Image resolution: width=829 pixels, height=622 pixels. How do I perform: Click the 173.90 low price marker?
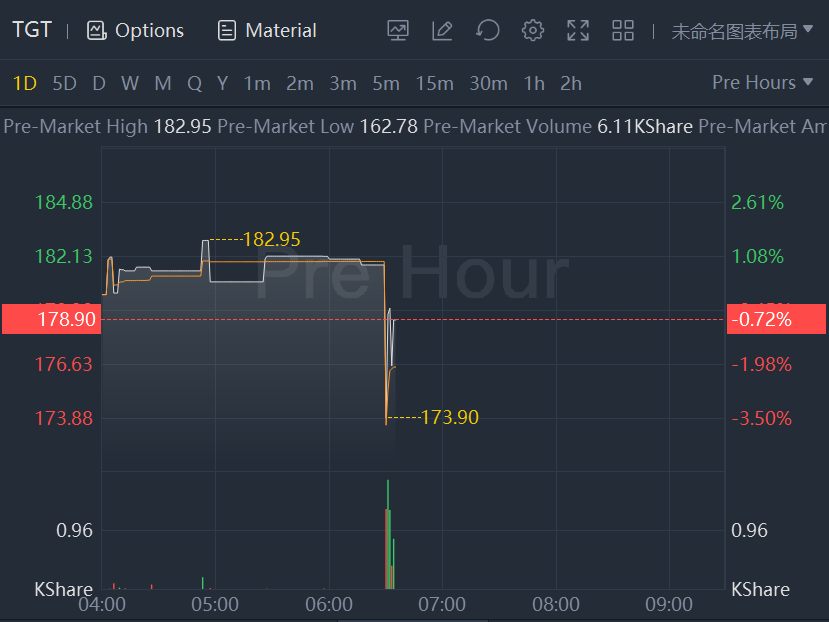pyautogui.click(x=449, y=418)
